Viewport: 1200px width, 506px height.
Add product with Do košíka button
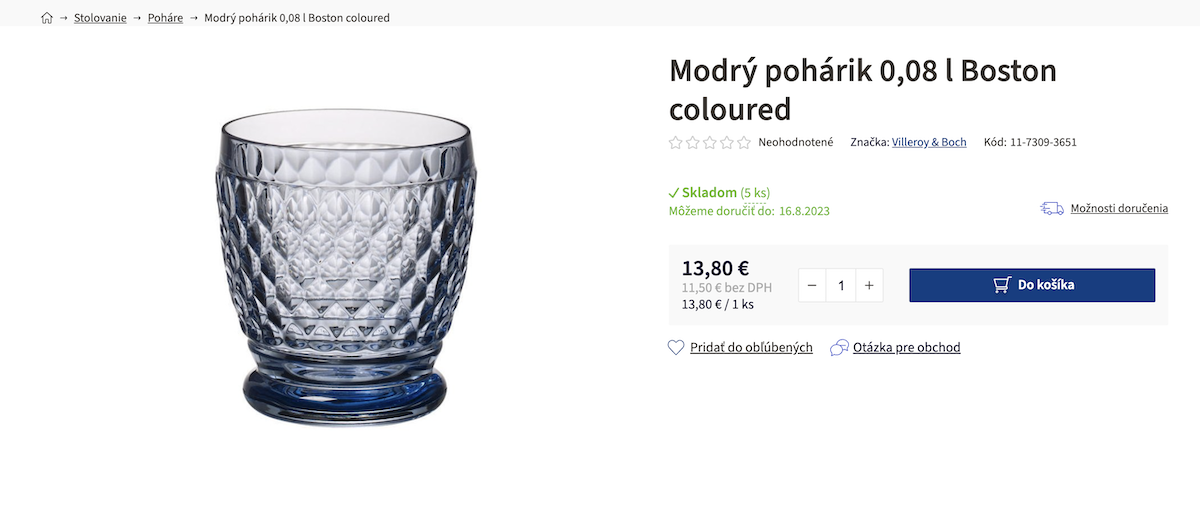[1032, 285]
